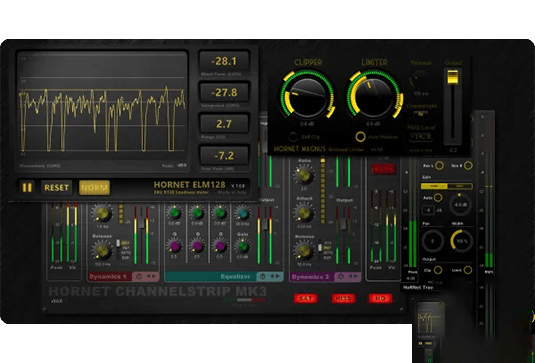Click the first EQ band purple Q knob
Screen dimensions: 535x363
click(175, 246)
